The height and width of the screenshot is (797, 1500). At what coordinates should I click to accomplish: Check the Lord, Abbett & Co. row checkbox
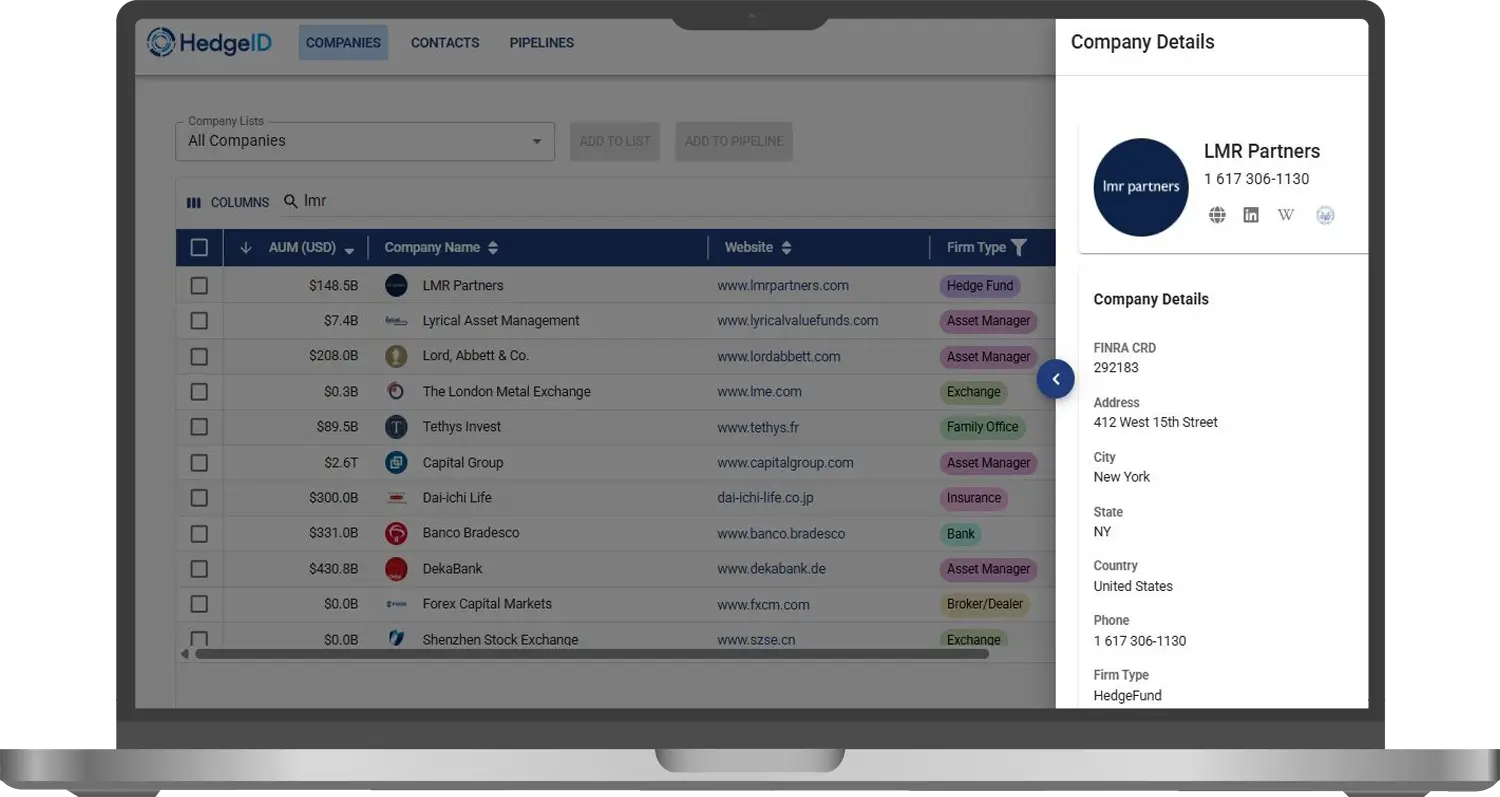click(199, 356)
